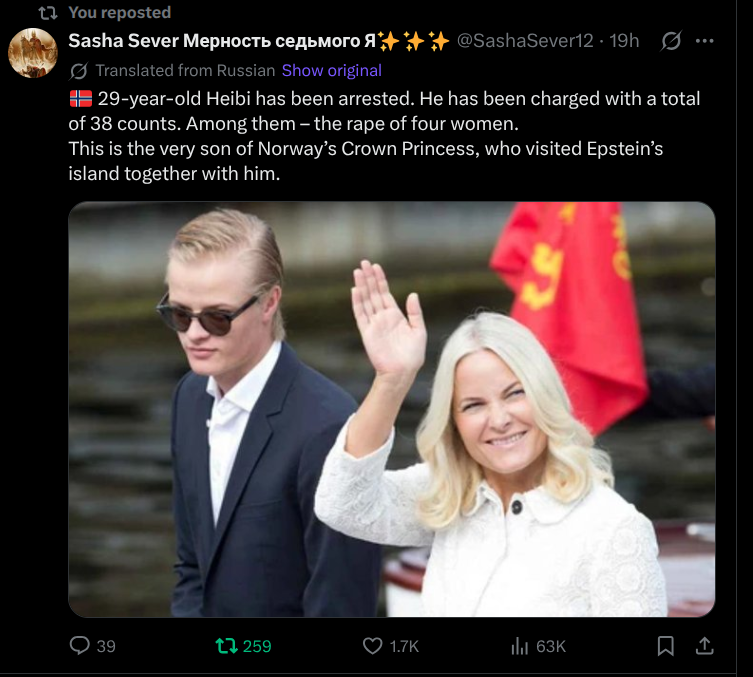Open the view analytics bar chart icon
The width and height of the screenshot is (753, 677).
[519, 646]
